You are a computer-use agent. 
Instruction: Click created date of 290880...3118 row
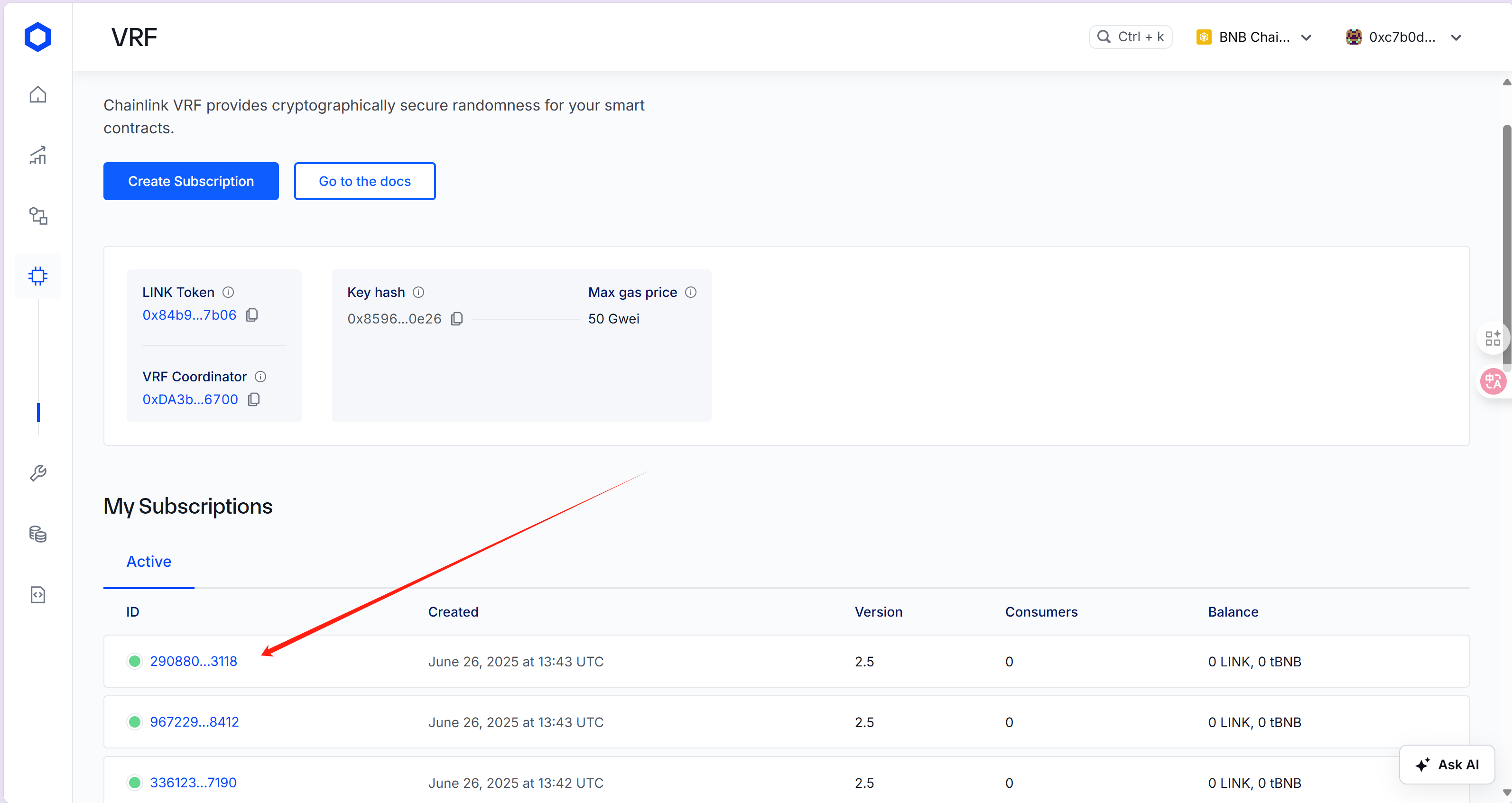[516, 662]
